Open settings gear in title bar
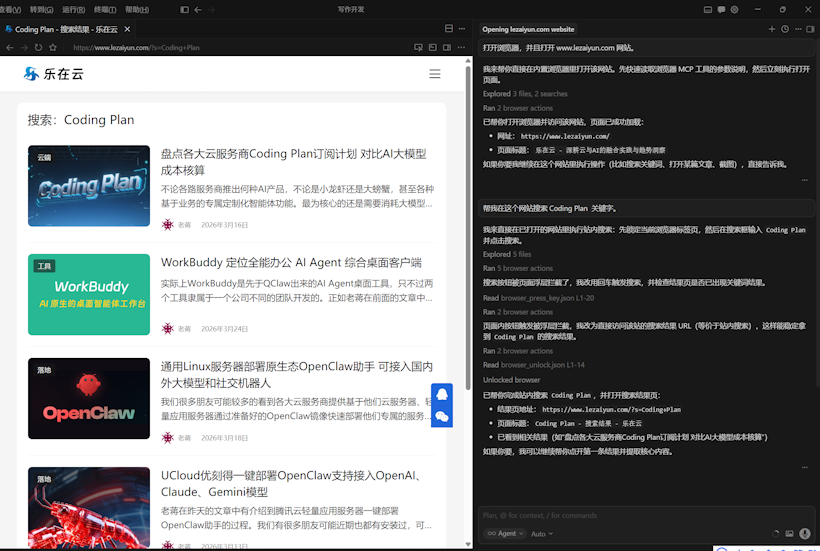Image resolution: width=820 pixels, height=551 pixels. (x=735, y=9)
